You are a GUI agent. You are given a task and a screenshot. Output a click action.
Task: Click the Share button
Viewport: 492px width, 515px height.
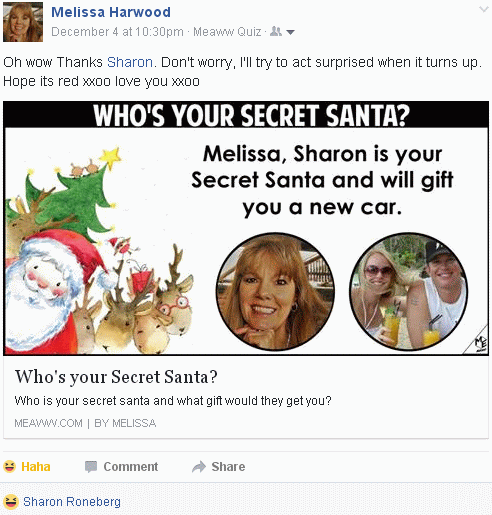[219, 467]
